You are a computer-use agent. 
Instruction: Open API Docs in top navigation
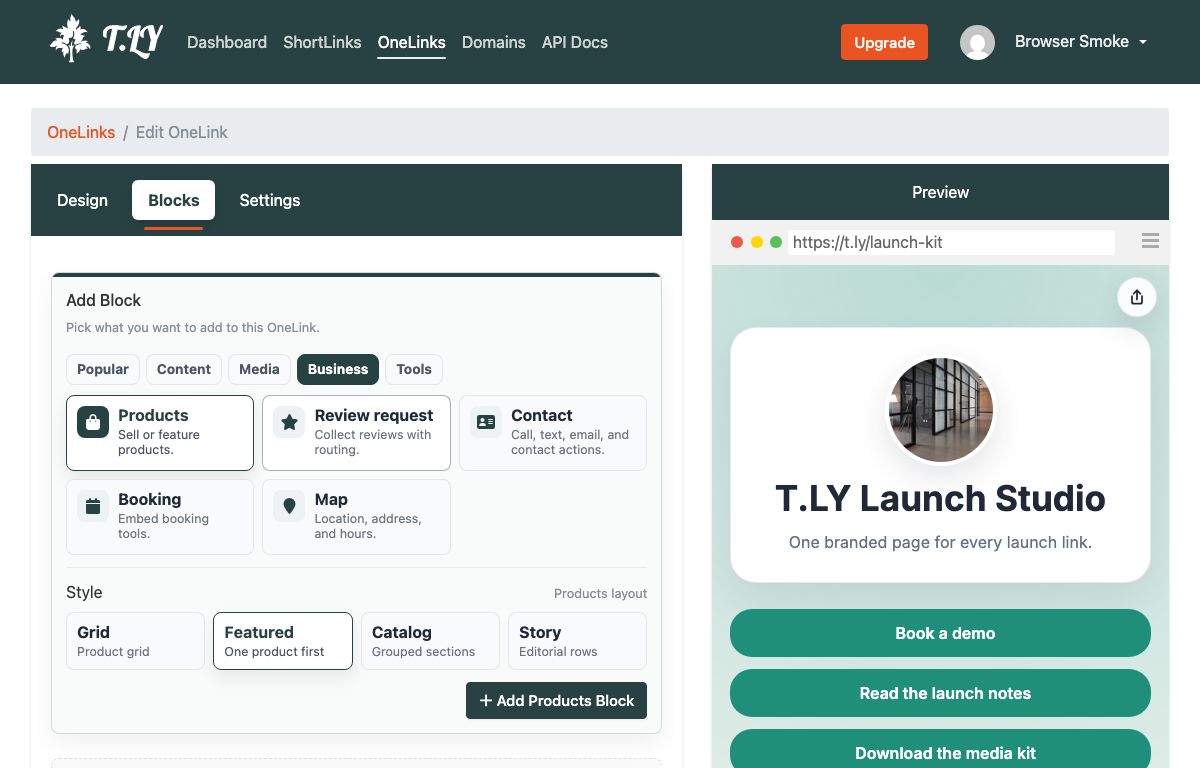pyautogui.click(x=575, y=42)
